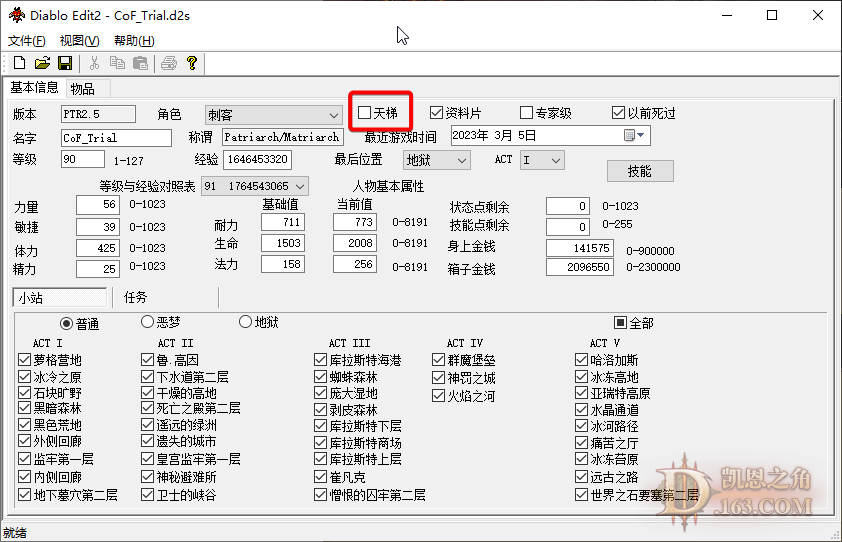The height and width of the screenshot is (542, 842).
Task: Uncheck the 鲁.高因 waypoint
Action: coord(147,359)
